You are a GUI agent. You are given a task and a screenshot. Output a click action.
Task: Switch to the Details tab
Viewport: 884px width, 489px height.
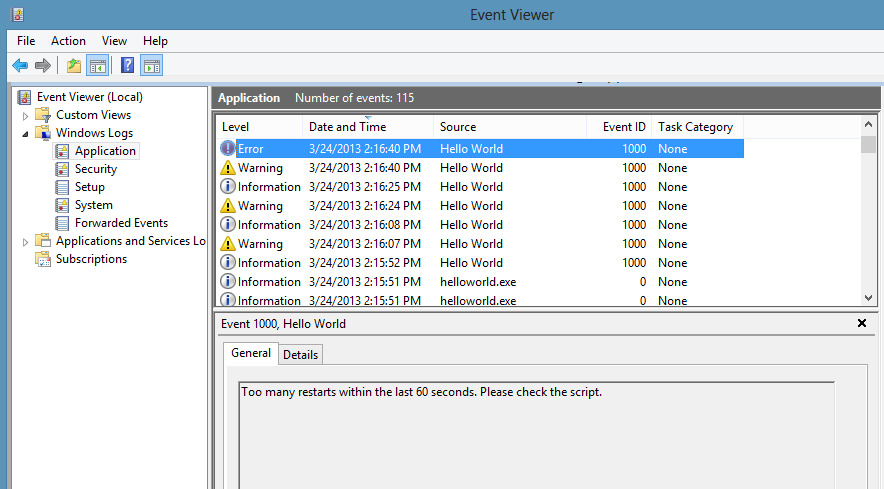[300, 355]
